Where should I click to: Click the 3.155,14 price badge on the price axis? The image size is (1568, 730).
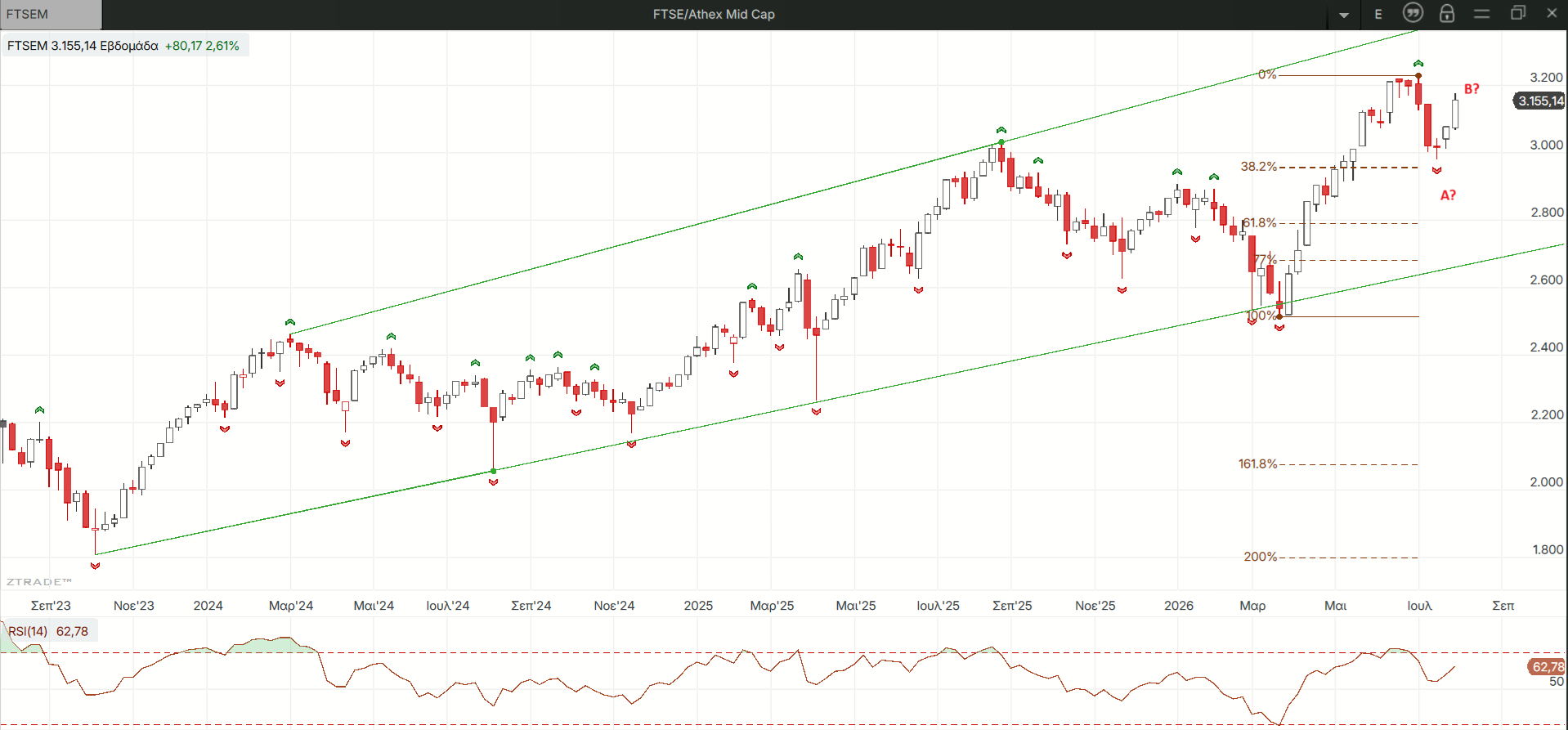(1539, 101)
